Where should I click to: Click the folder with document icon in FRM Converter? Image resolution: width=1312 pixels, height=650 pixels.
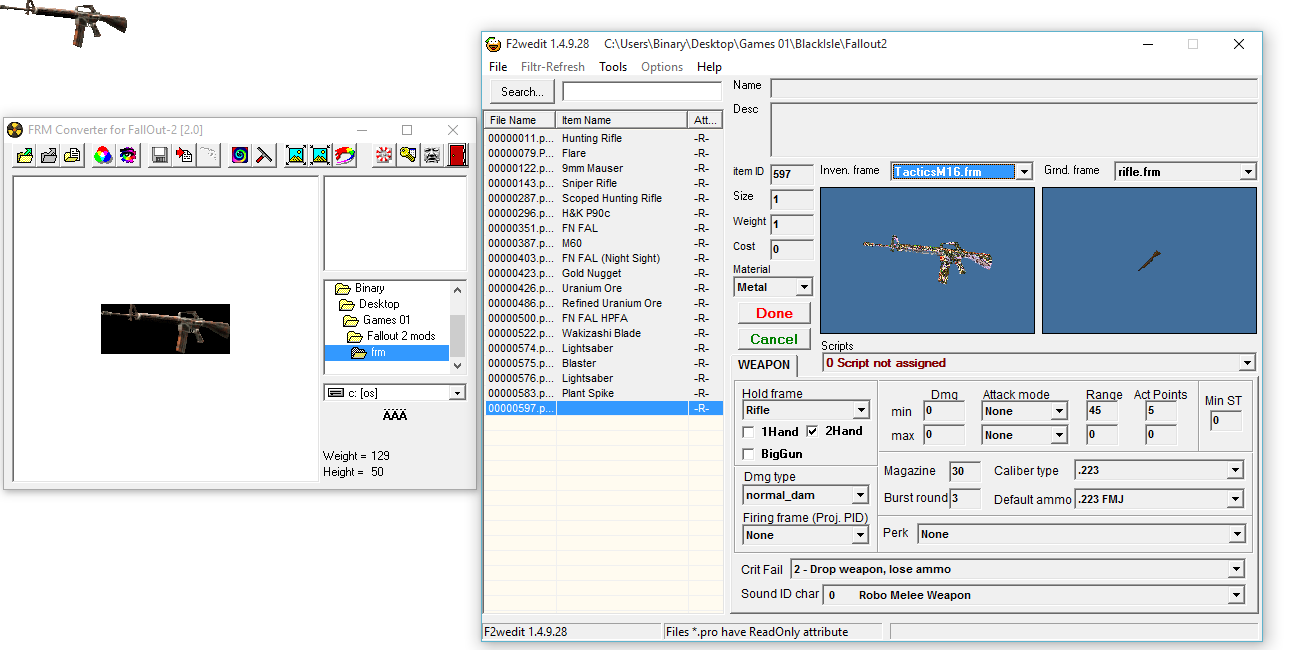pos(72,155)
